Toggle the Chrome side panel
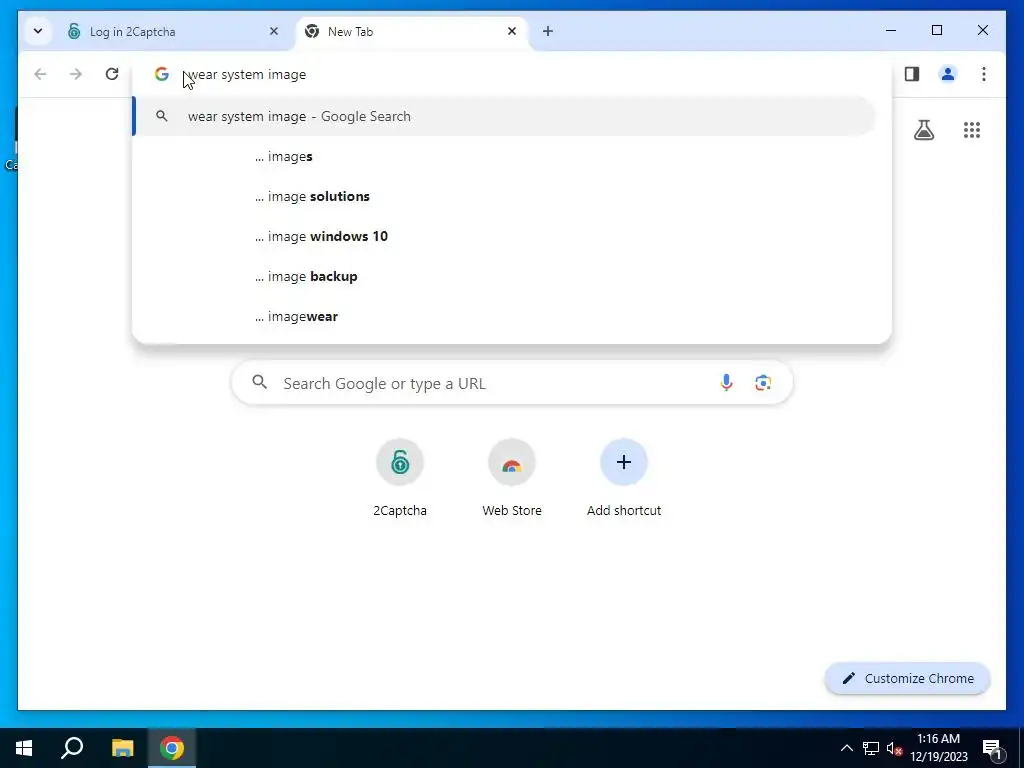The height and width of the screenshot is (768, 1024). [912, 74]
